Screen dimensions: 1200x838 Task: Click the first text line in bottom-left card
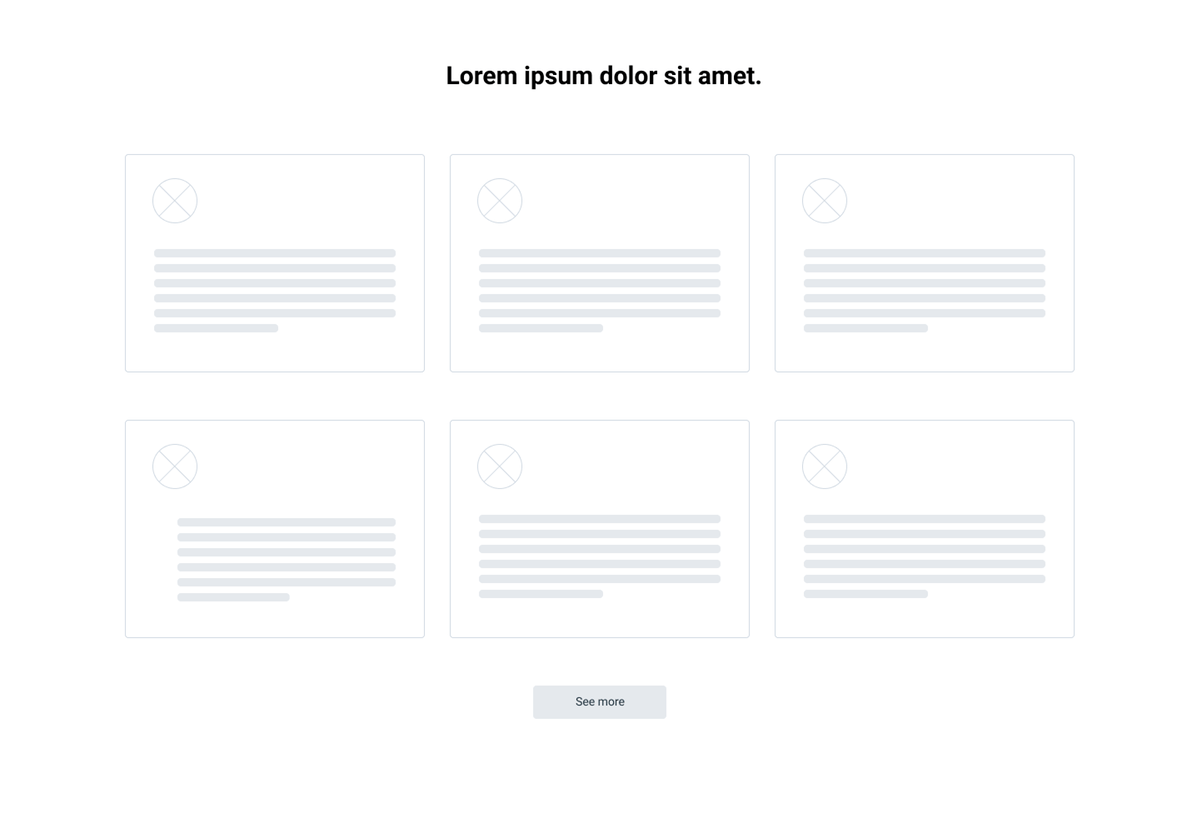tap(286, 522)
